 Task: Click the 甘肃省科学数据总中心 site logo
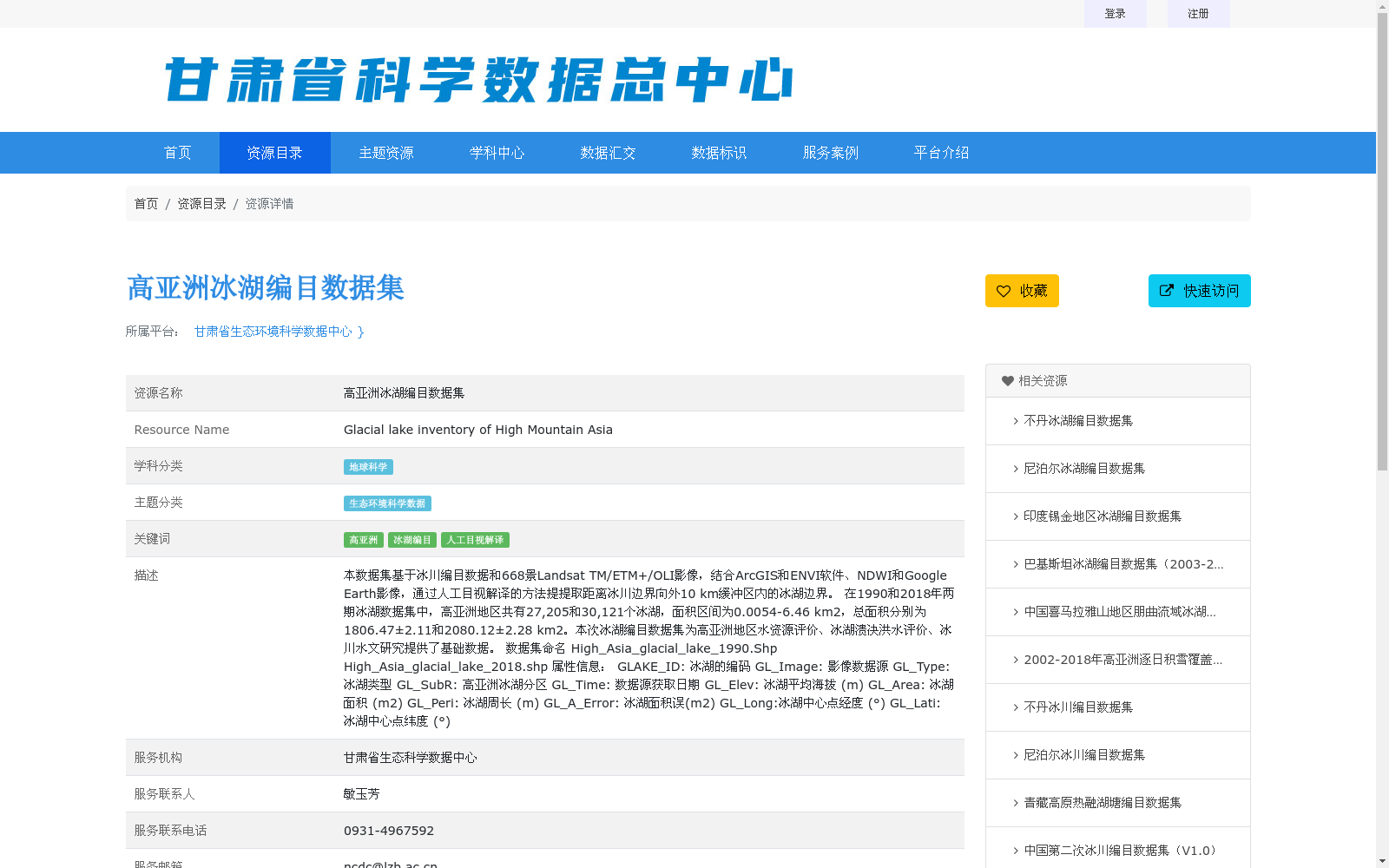pos(478,80)
